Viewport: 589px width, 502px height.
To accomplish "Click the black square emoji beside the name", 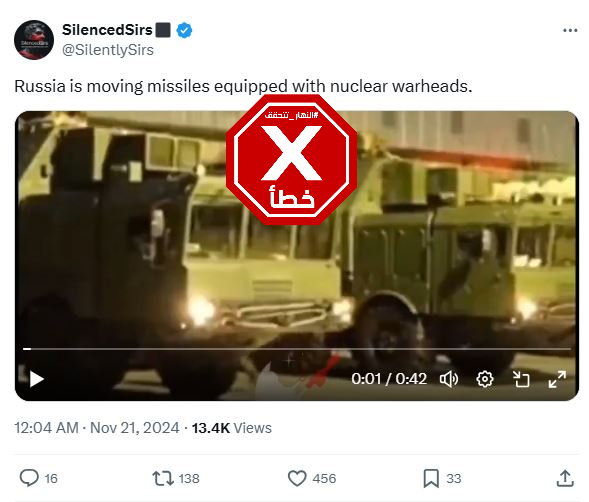I will (163, 30).
